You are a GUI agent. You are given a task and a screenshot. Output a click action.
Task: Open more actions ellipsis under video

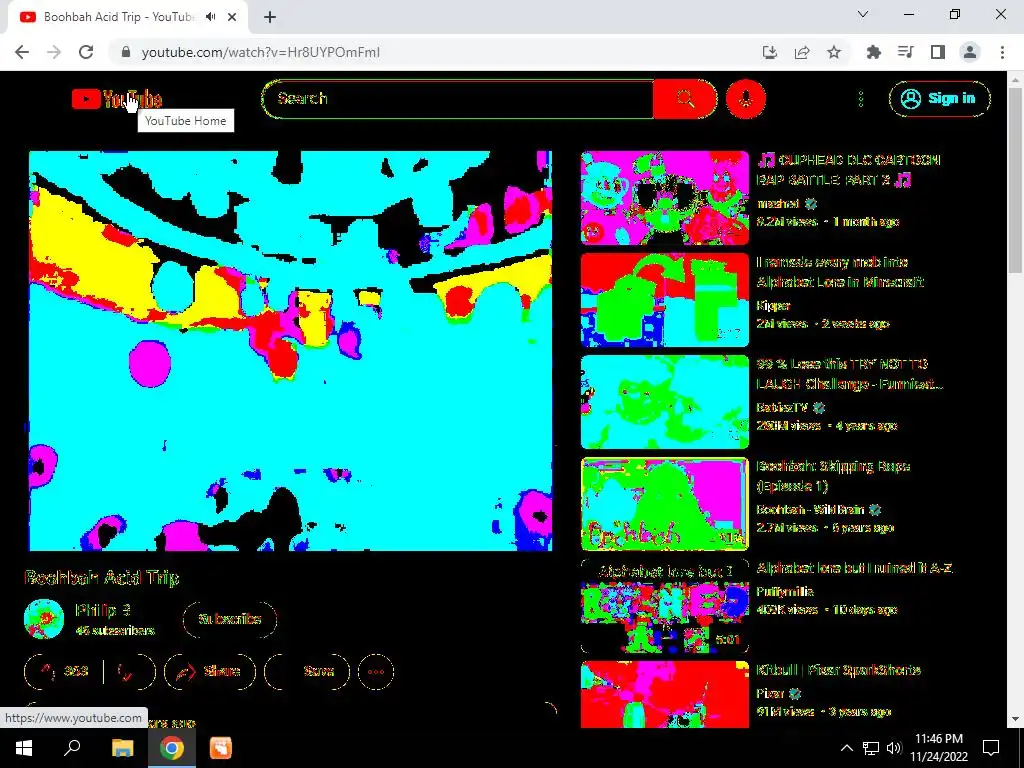(376, 671)
